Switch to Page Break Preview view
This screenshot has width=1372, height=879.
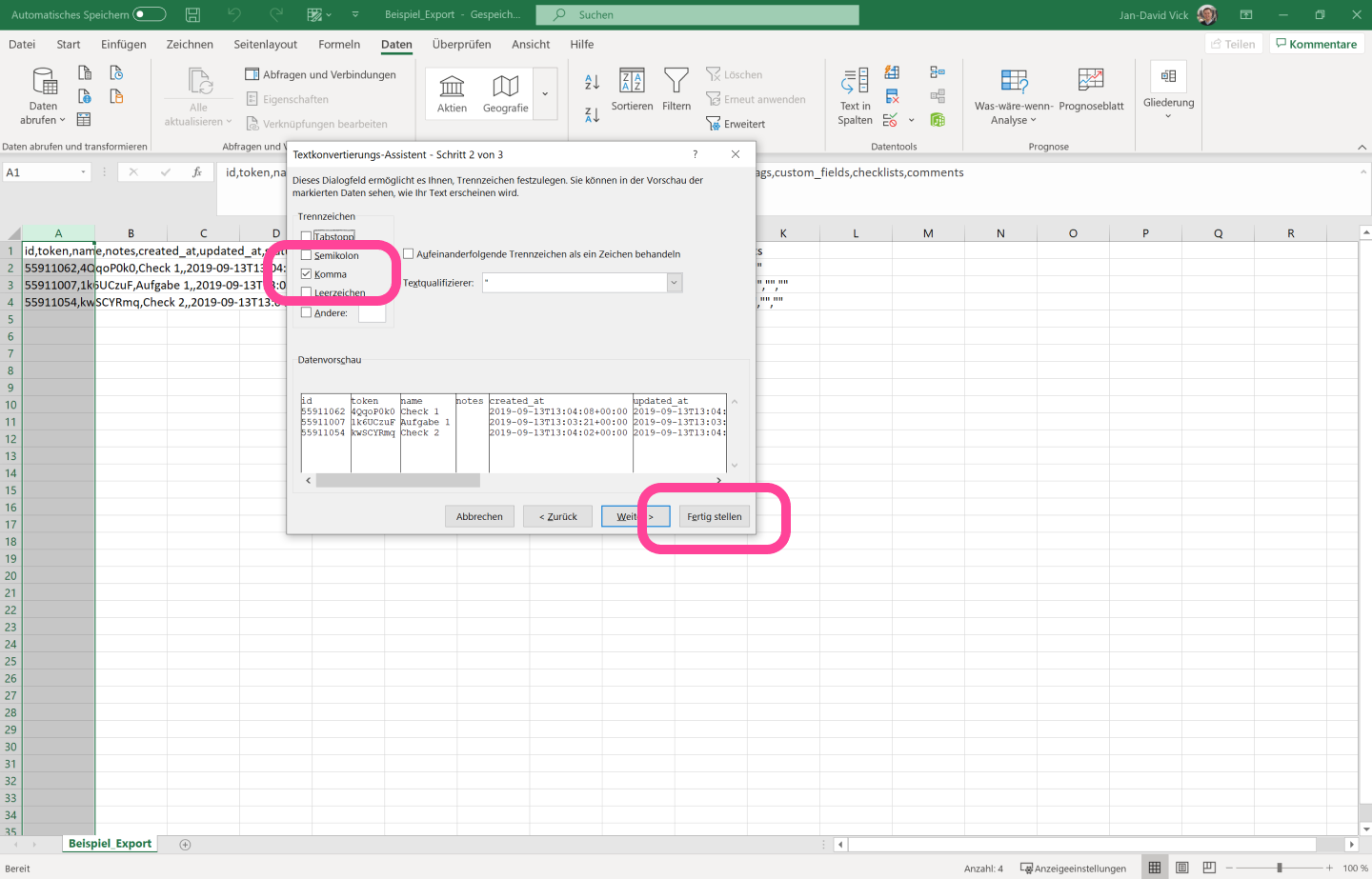[1209, 868]
